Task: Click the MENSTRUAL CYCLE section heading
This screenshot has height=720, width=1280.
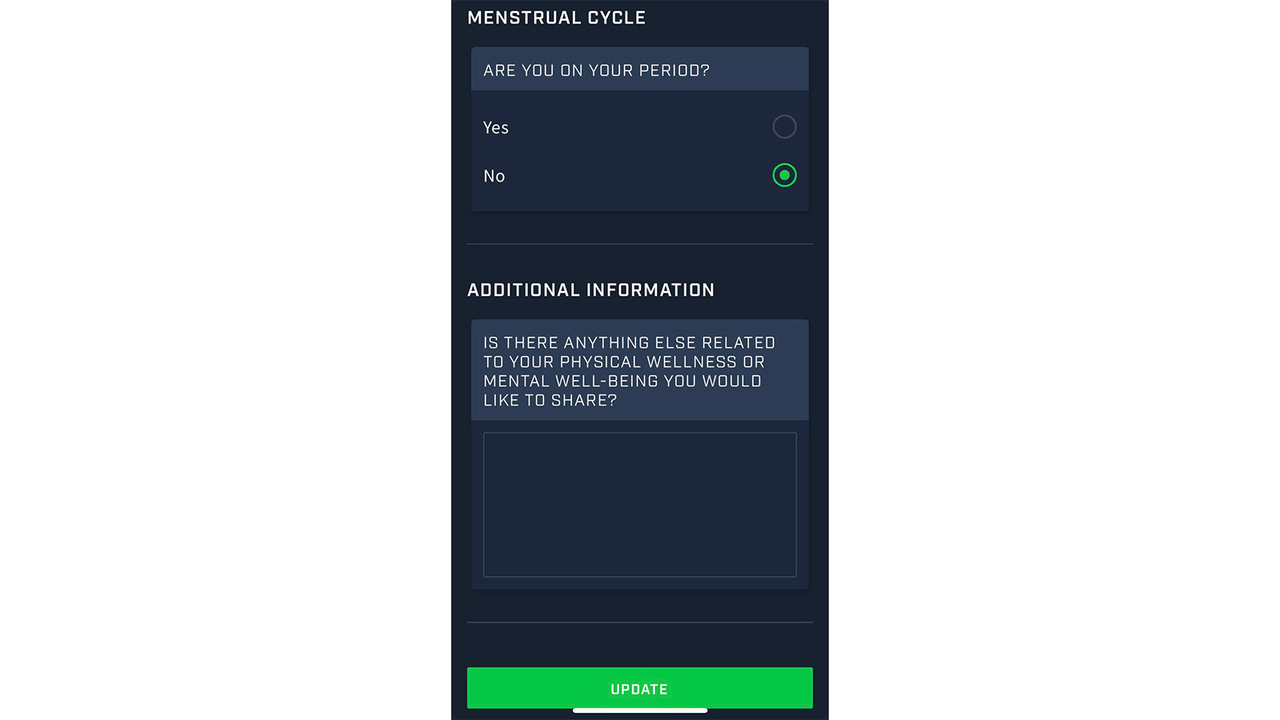Action: click(x=556, y=17)
